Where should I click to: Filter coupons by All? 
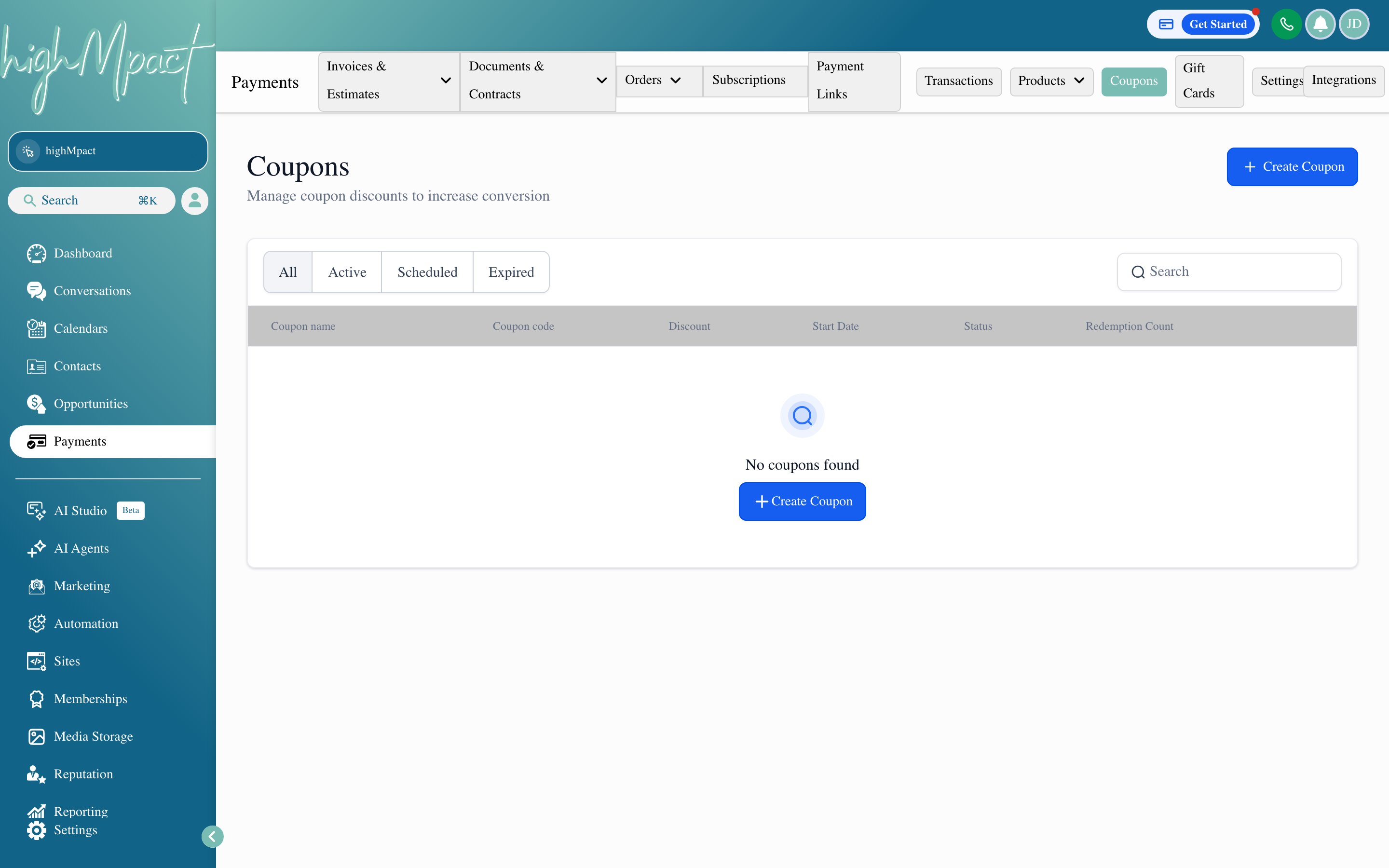click(287, 272)
